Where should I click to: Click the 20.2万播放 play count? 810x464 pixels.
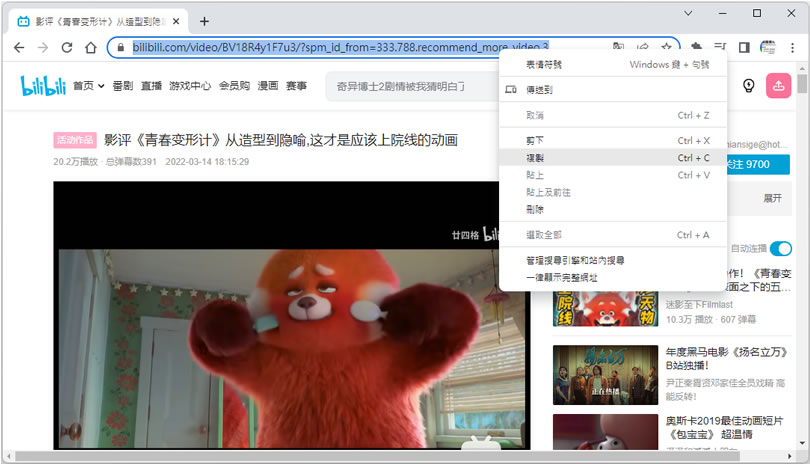tap(75, 162)
